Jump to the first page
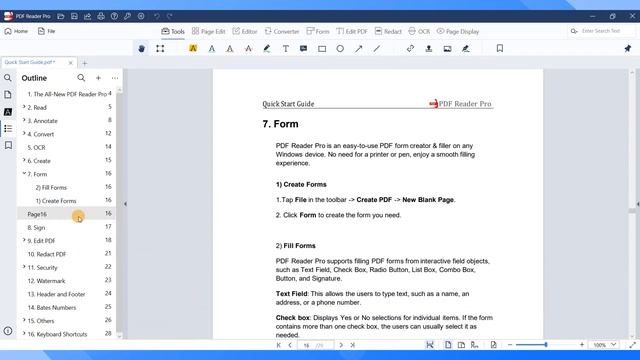The height and width of the screenshot is (360, 640). click(279, 345)
